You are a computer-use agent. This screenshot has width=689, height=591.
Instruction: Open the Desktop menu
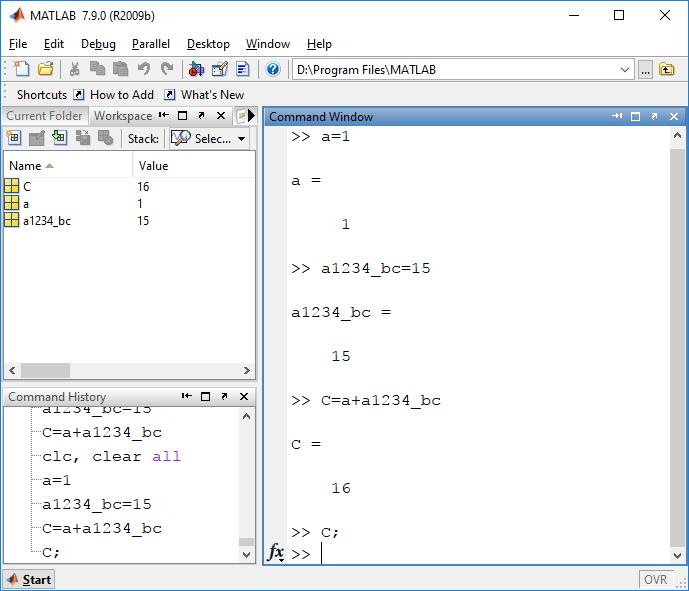click(208, 44)
